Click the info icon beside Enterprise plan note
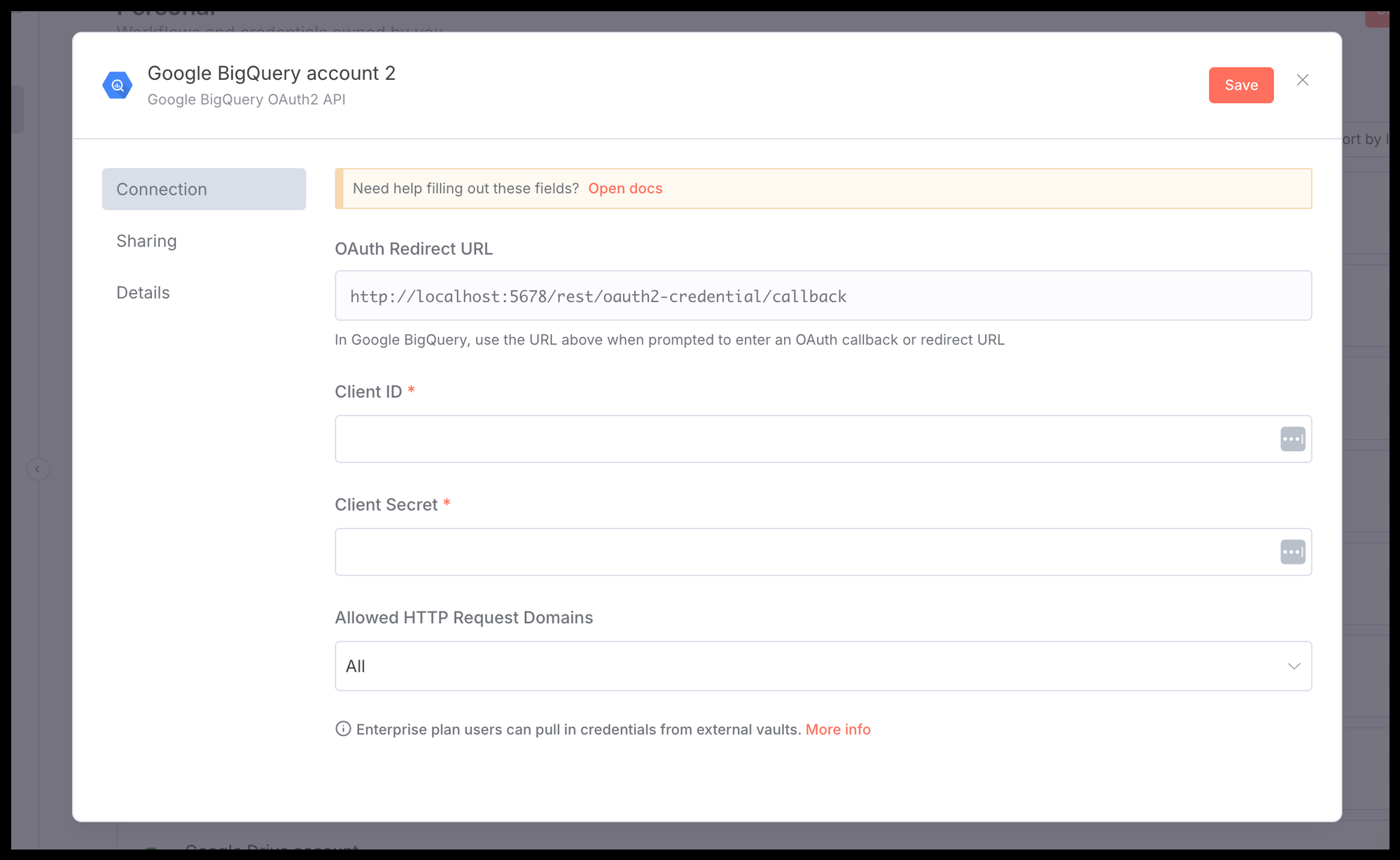The image size is (1400, 860). coord(343,729)
